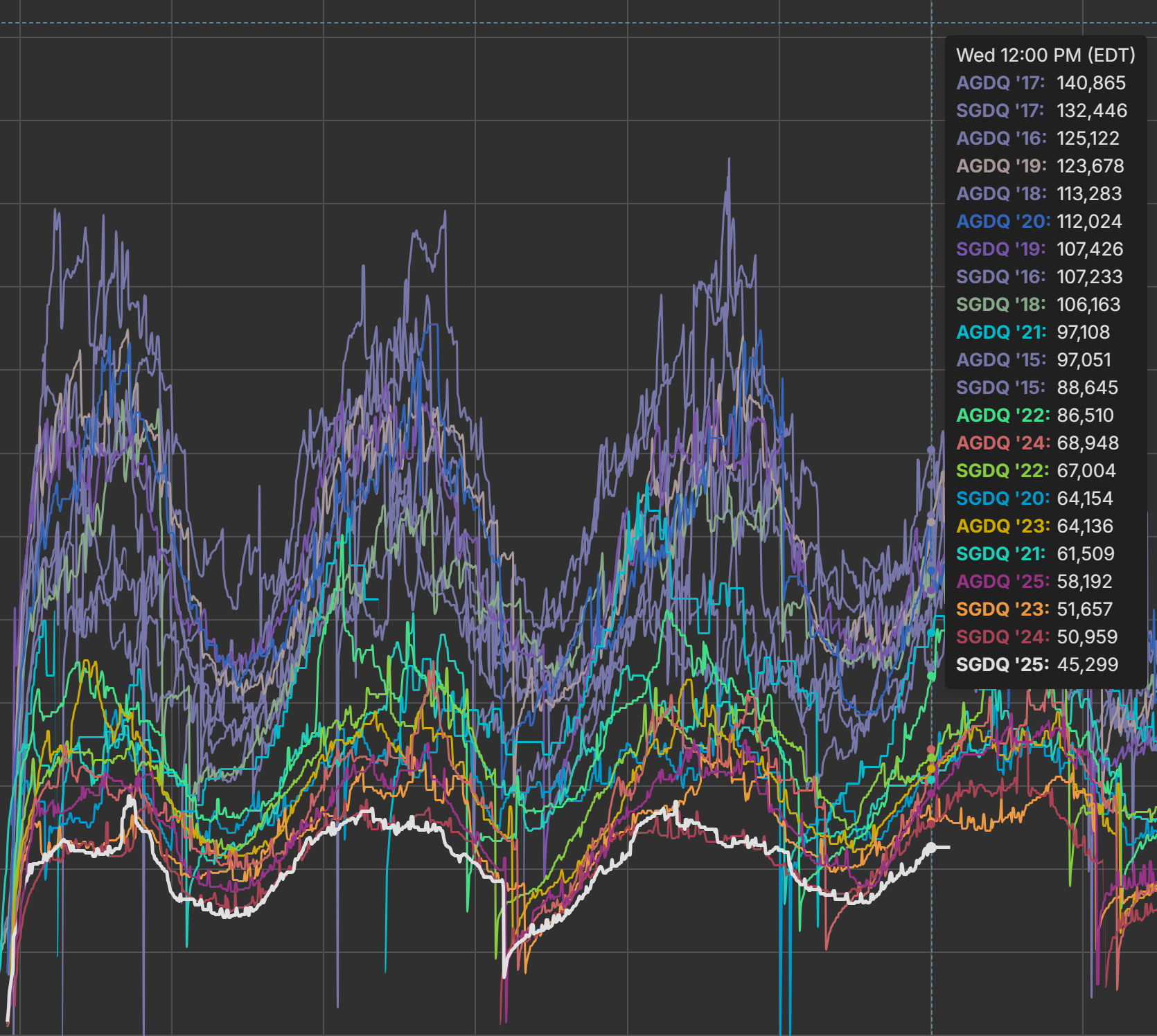Click the AGDQ '17 value 140,865
1157x1036 pixels.
point(1091,83)
